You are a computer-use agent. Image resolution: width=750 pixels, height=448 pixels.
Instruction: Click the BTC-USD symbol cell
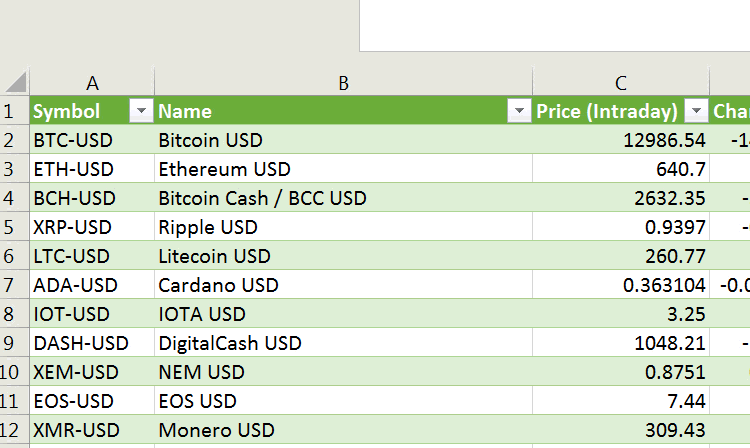point(92,140)
